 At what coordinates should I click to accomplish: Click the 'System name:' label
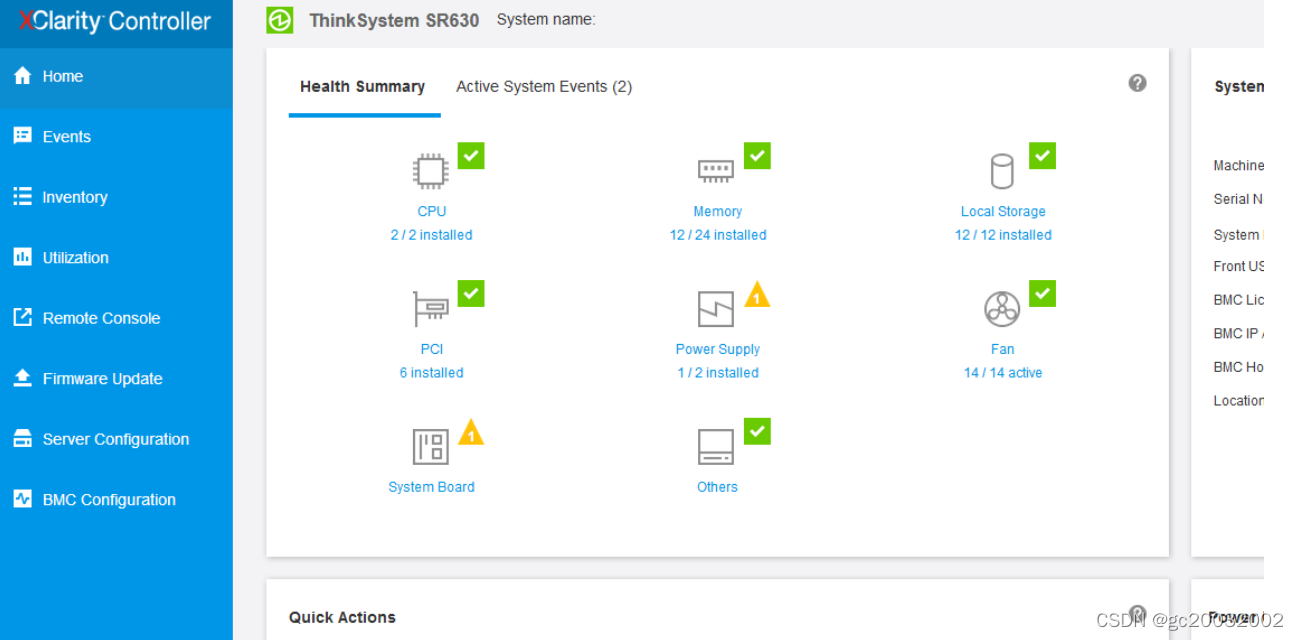click(x=546, y=19)
